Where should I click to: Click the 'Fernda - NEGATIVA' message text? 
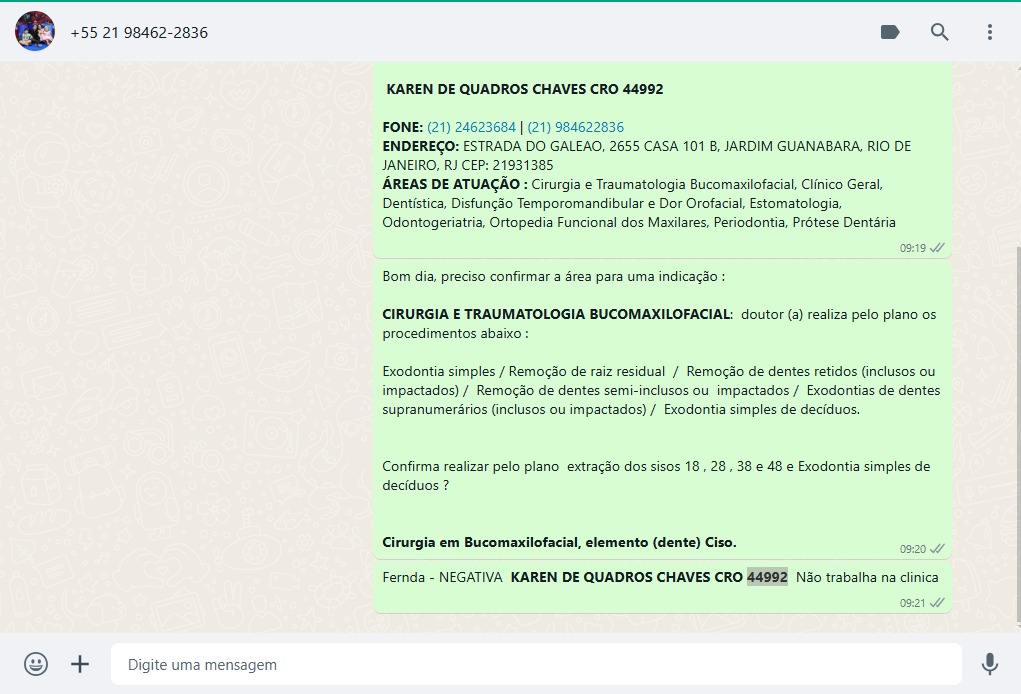click(x=442, y=577)
